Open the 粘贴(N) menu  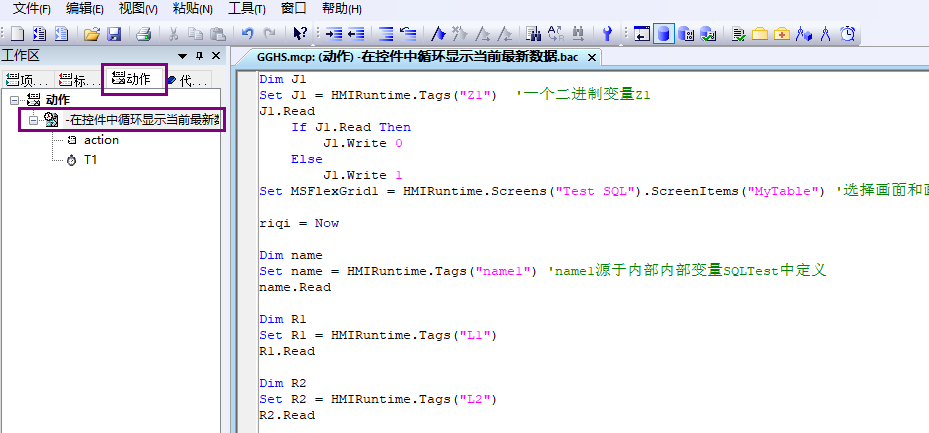(x=193, y=9)
